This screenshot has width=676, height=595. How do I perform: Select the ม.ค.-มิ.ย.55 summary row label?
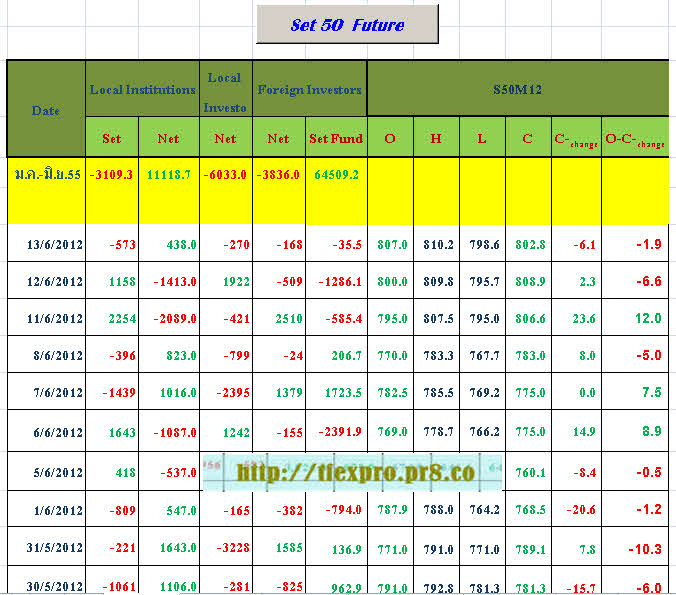click(46, 174)
